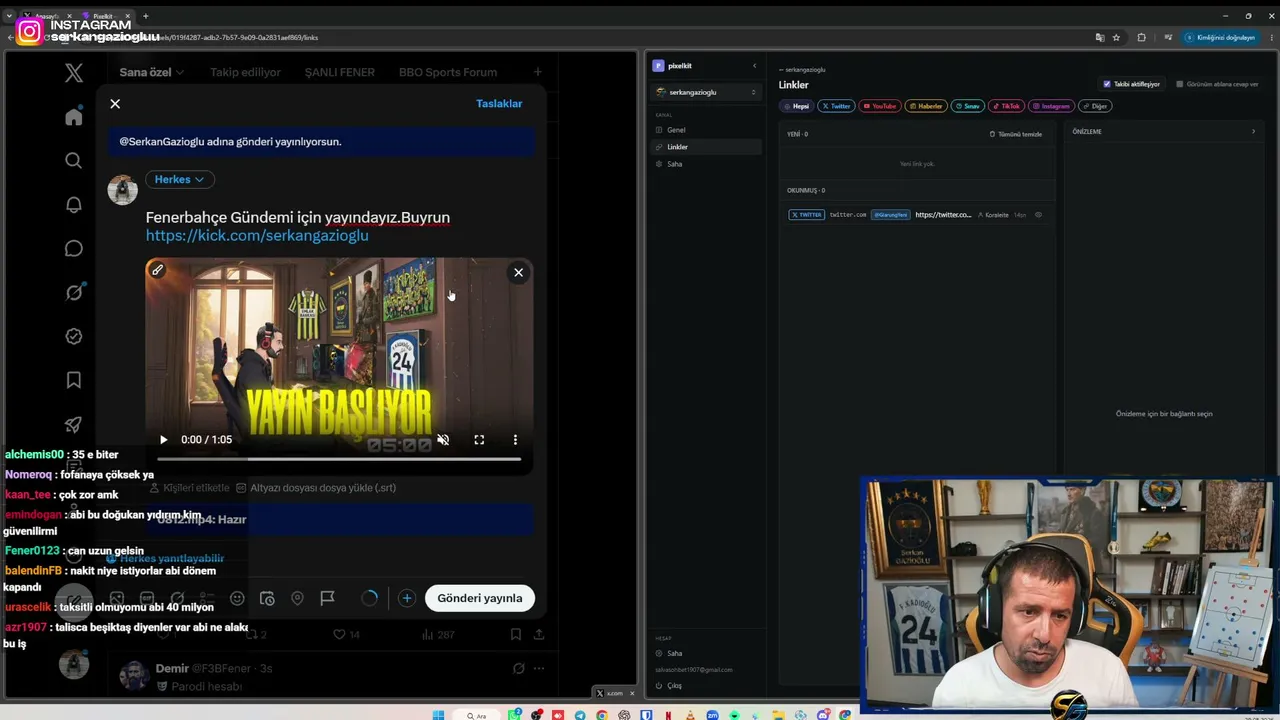
Task: Click the rocket icon in X sidebar
Action: 74,424
